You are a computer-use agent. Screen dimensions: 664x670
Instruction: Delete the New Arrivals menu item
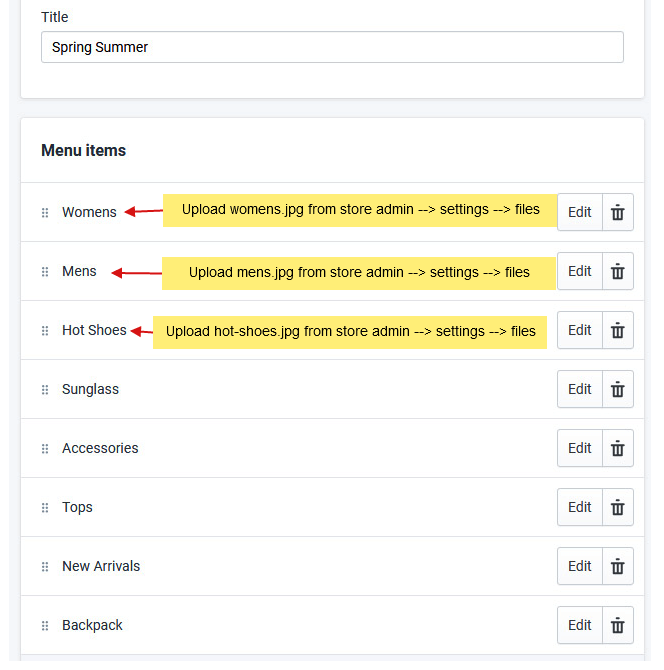click(x=618, y=566)
